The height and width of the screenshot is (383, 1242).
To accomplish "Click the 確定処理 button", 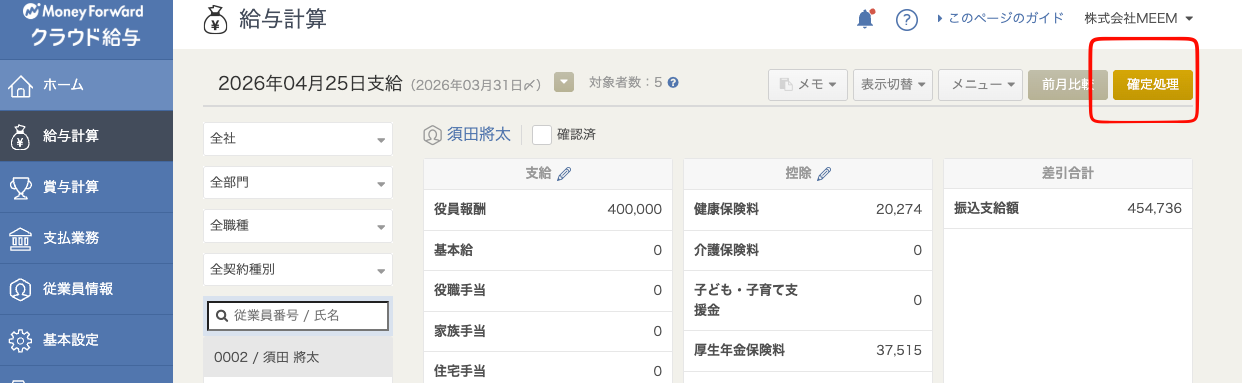I will 1153,85.
